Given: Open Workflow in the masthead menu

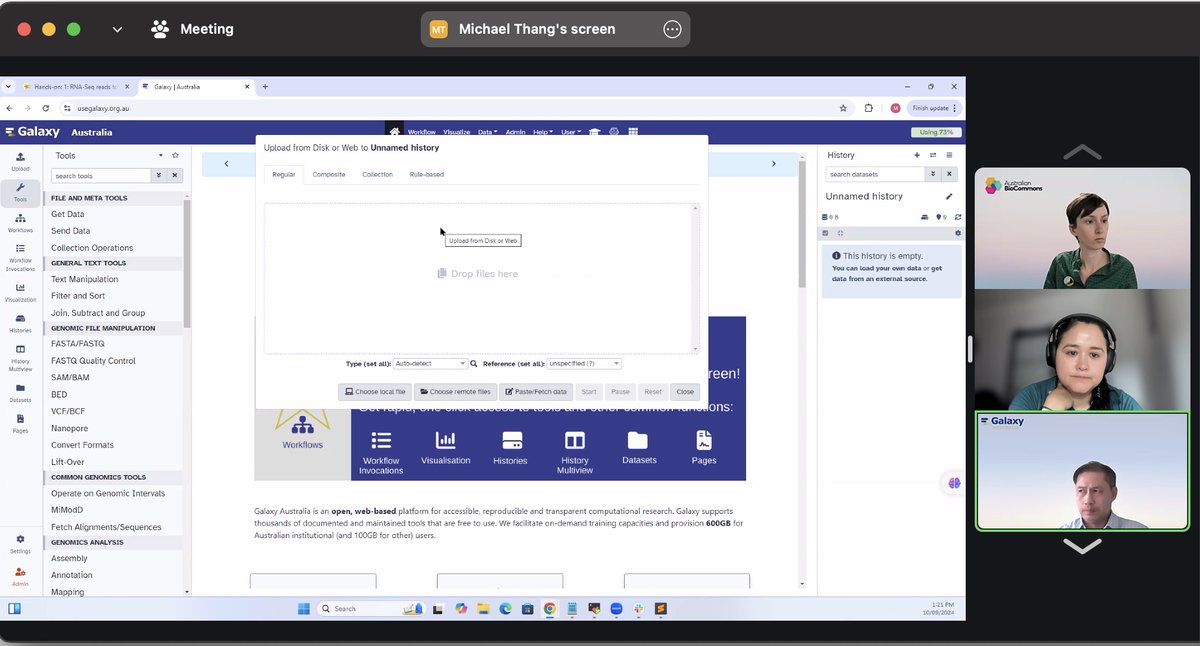Looking at the screenshot, I should [421, 132].
